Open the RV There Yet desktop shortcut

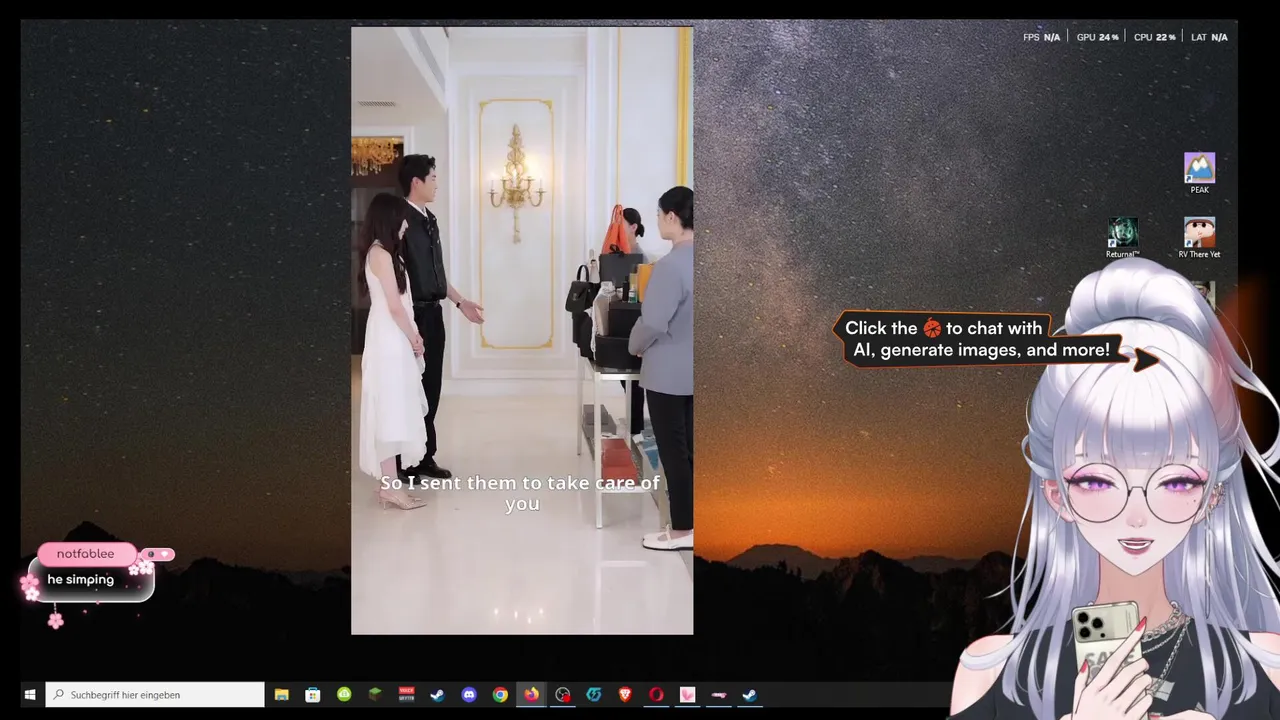coord(1199,238)
